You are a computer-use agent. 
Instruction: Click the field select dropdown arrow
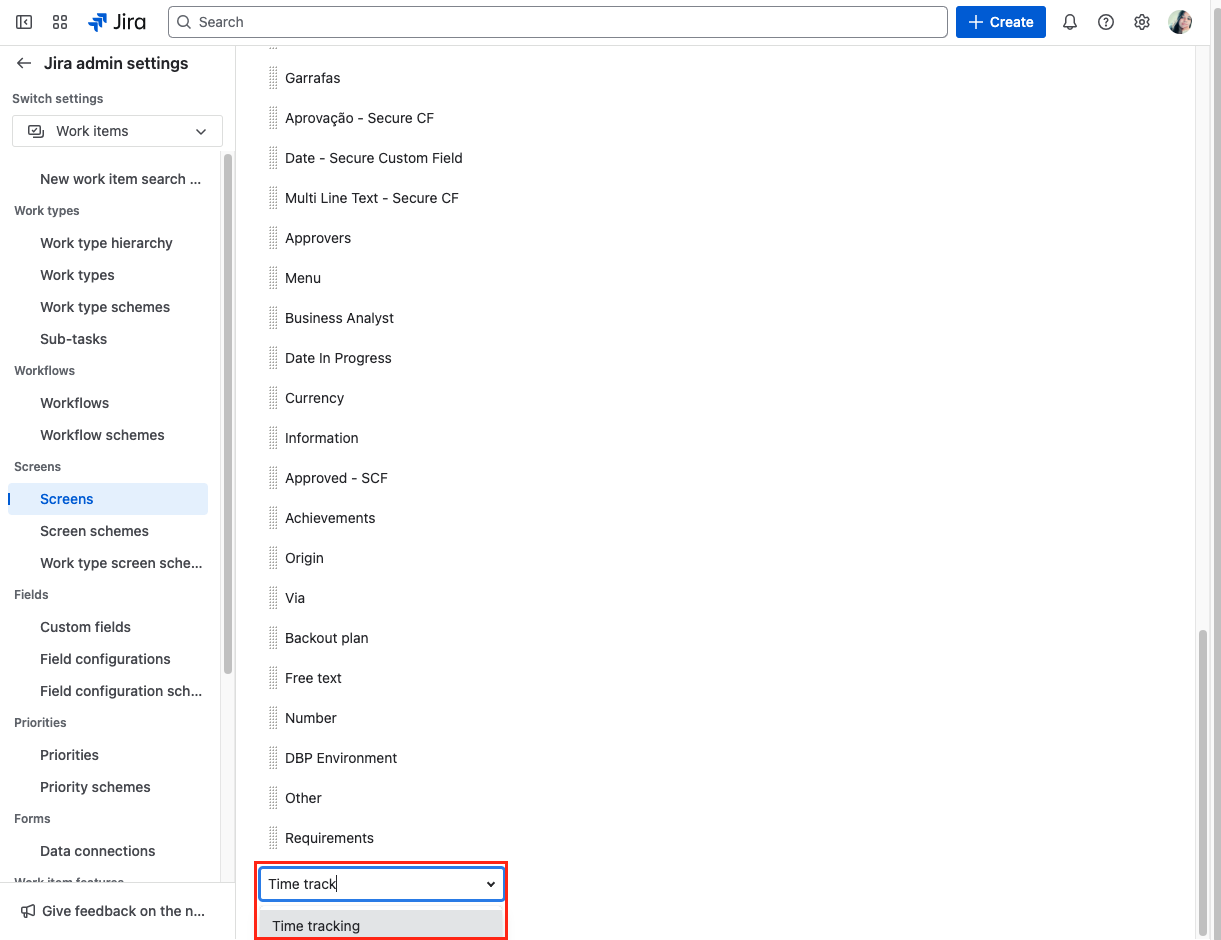click(491, 884)
